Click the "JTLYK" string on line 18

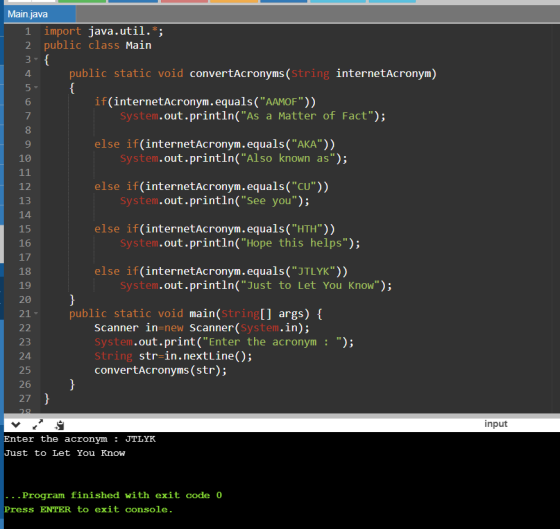313,271
